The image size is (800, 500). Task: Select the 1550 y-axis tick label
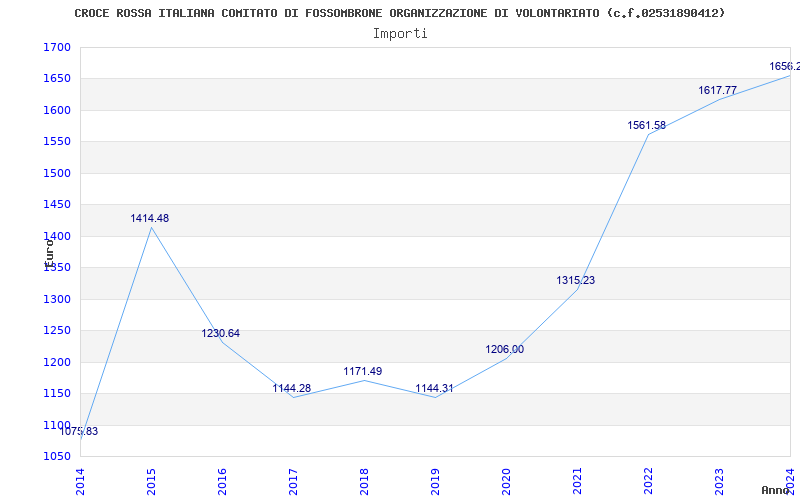pyautogui.click(x=57, y=142)
